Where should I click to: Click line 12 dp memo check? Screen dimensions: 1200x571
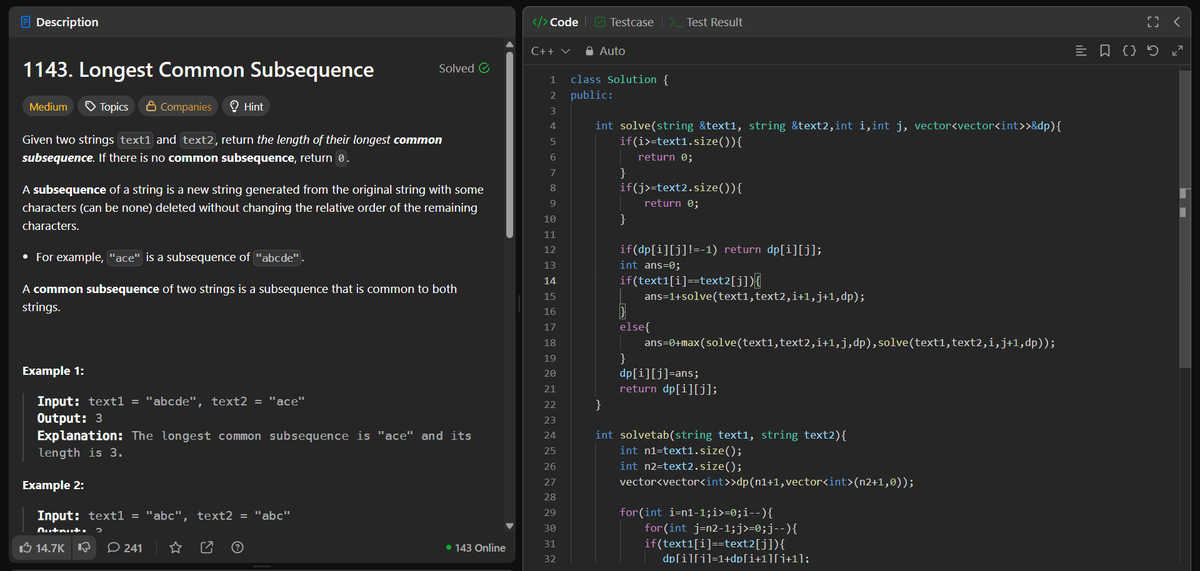pos(721,250)
